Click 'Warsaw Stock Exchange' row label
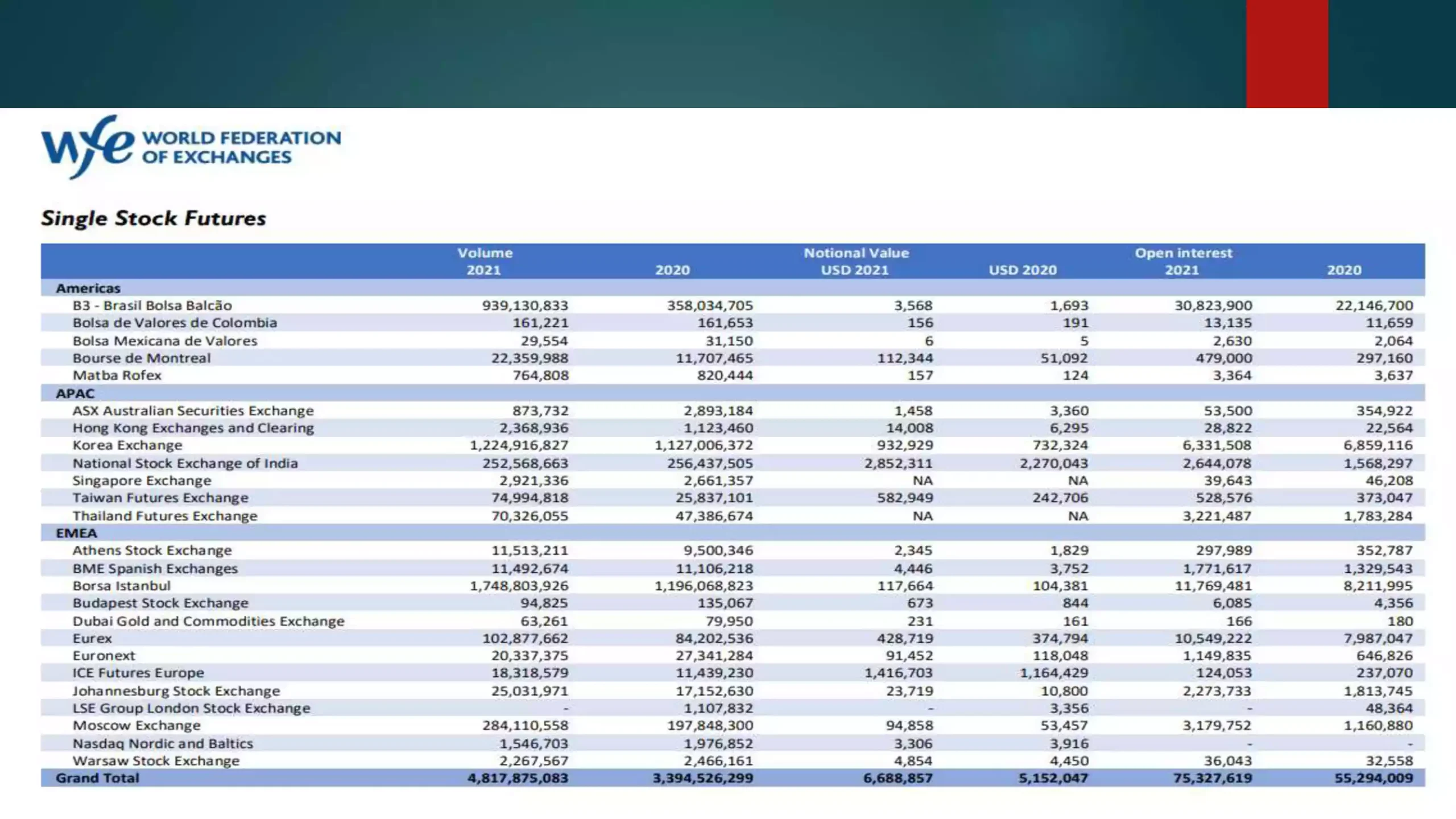The width and height of the screenshot is (1456, 819). 156,761
